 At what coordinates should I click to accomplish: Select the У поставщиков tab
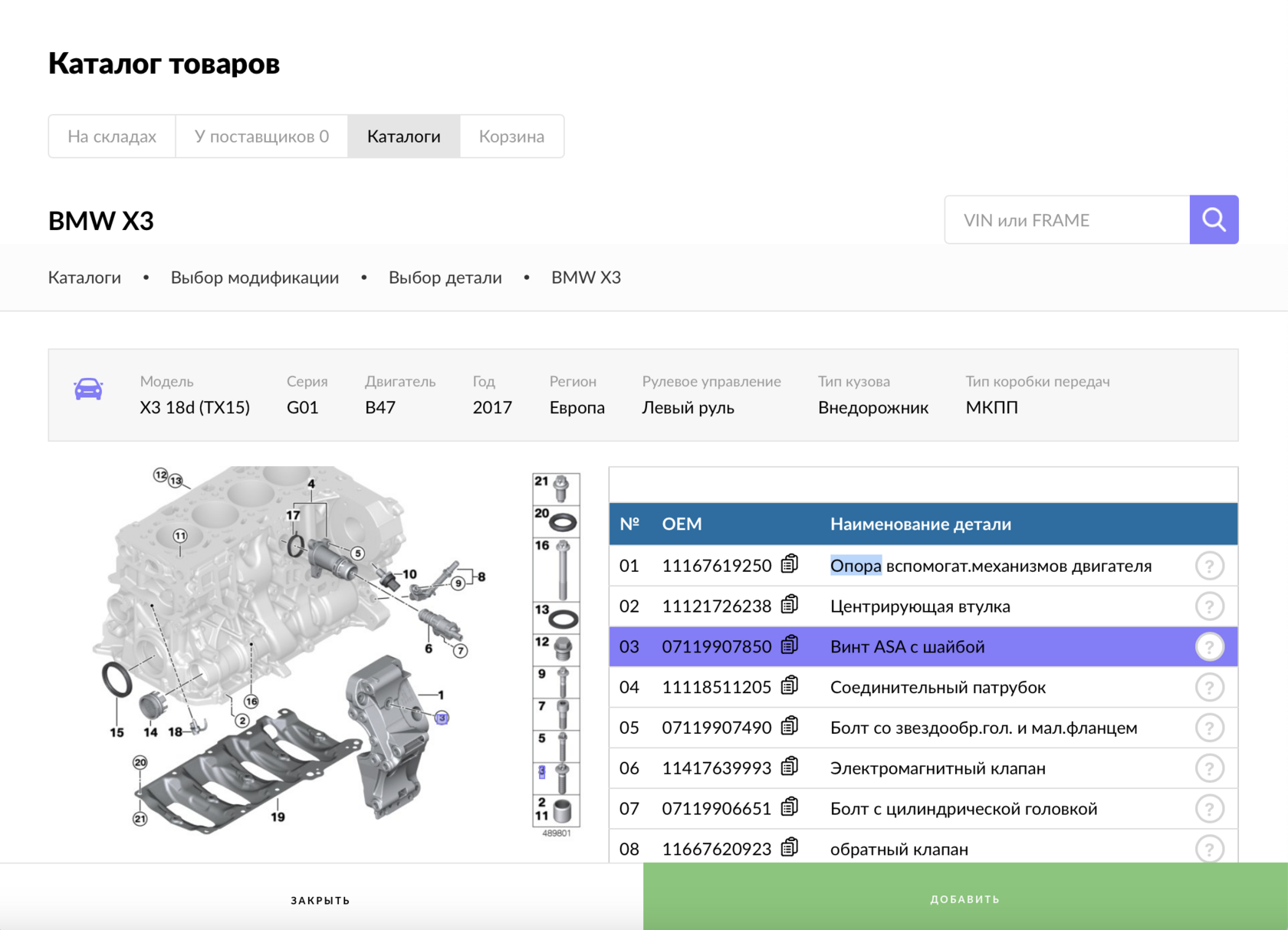click(261, 136)
